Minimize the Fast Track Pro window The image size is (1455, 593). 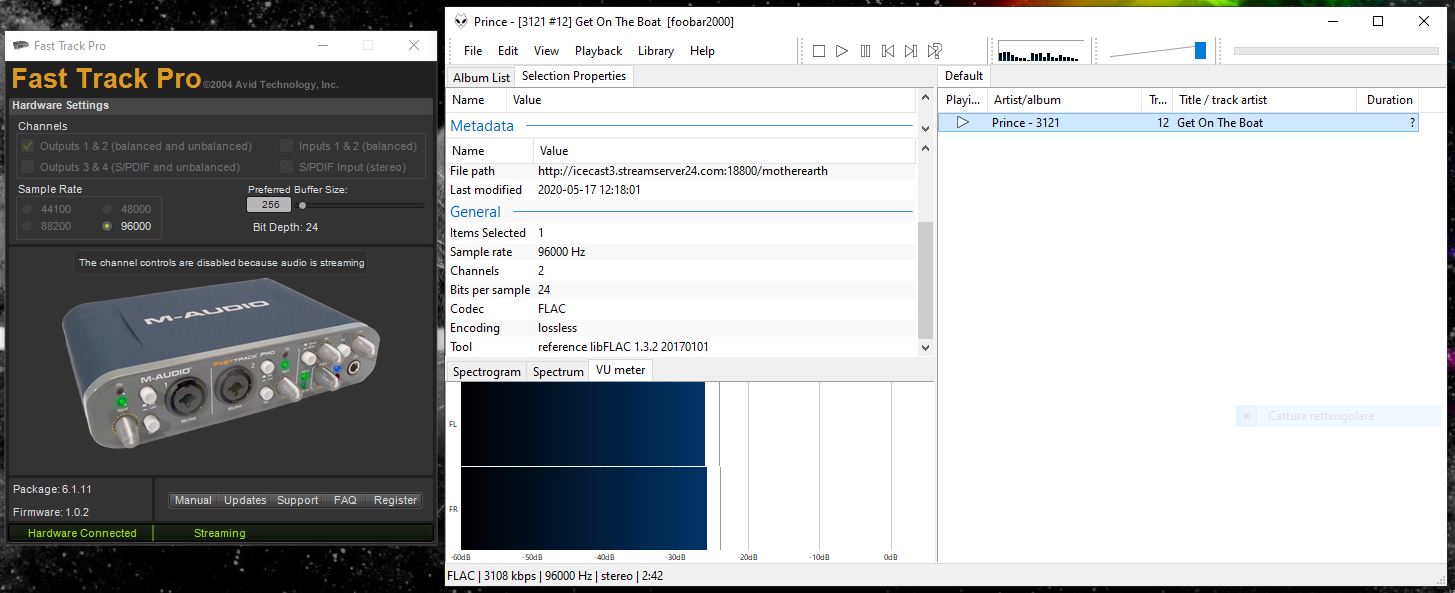tap(323, 45)
